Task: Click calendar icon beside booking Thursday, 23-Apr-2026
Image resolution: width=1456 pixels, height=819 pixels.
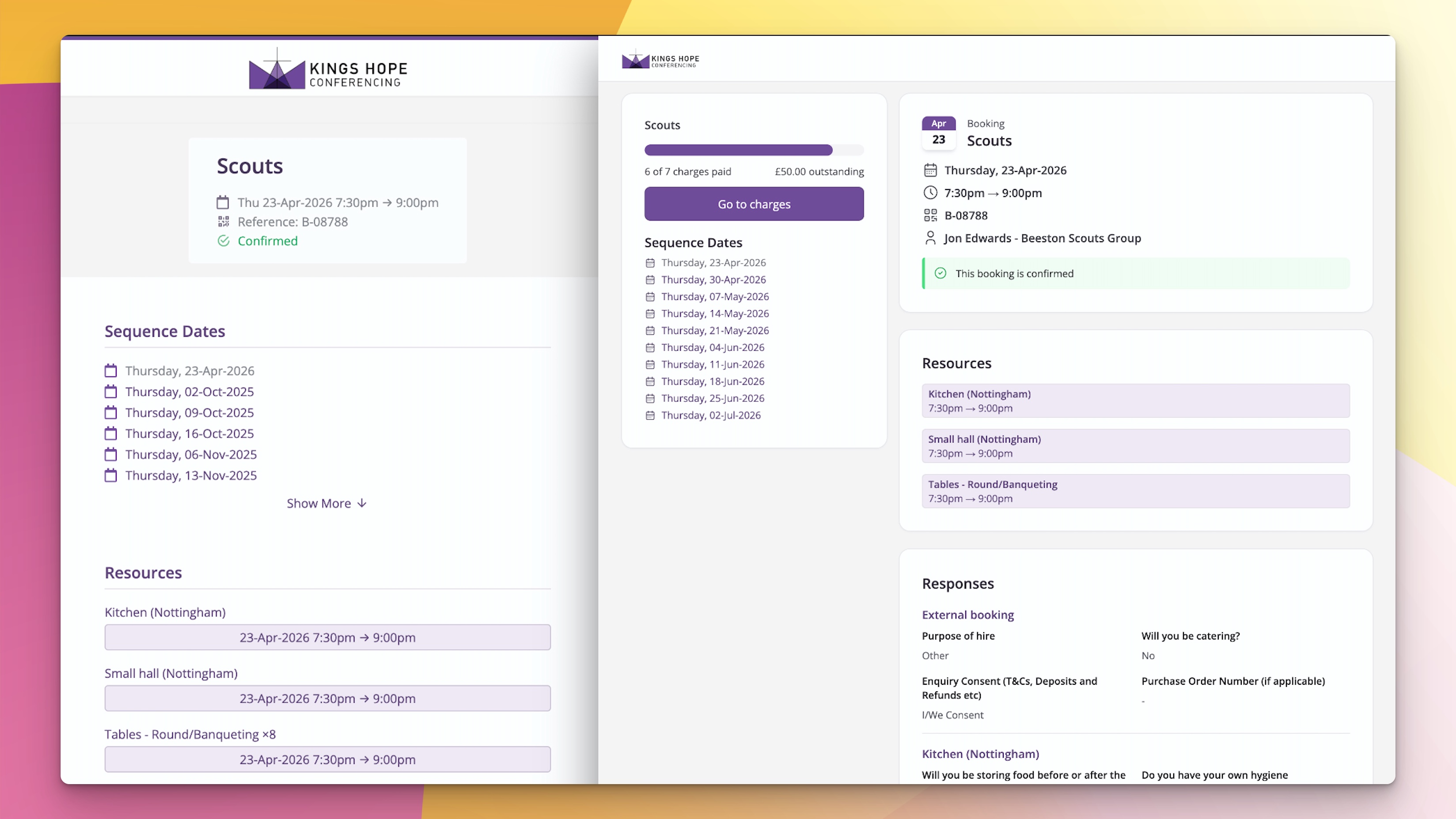Action: 930,170
